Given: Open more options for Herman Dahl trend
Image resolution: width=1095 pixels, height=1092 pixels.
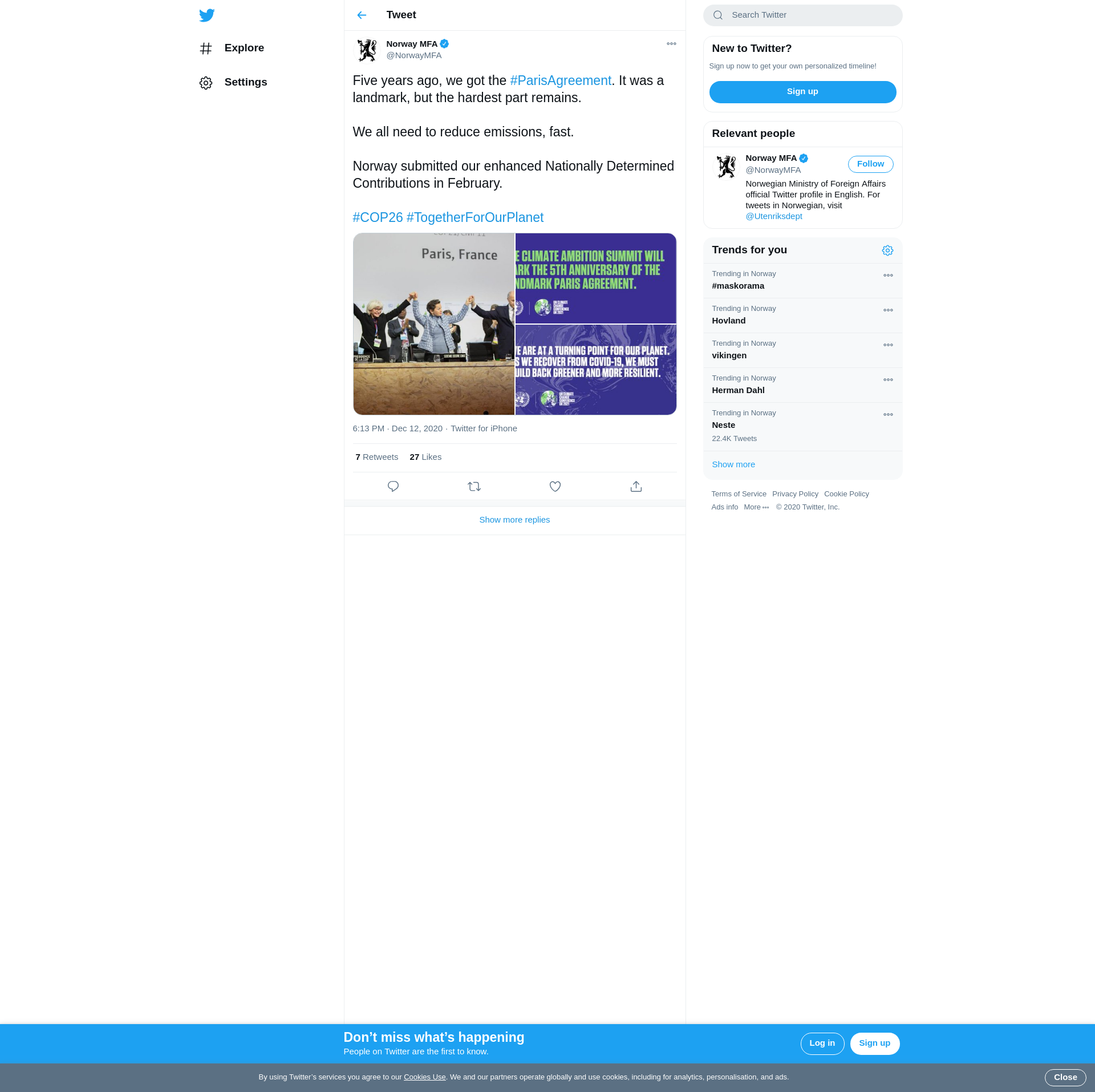Looking at the screenshot, I should click(888, 380).
